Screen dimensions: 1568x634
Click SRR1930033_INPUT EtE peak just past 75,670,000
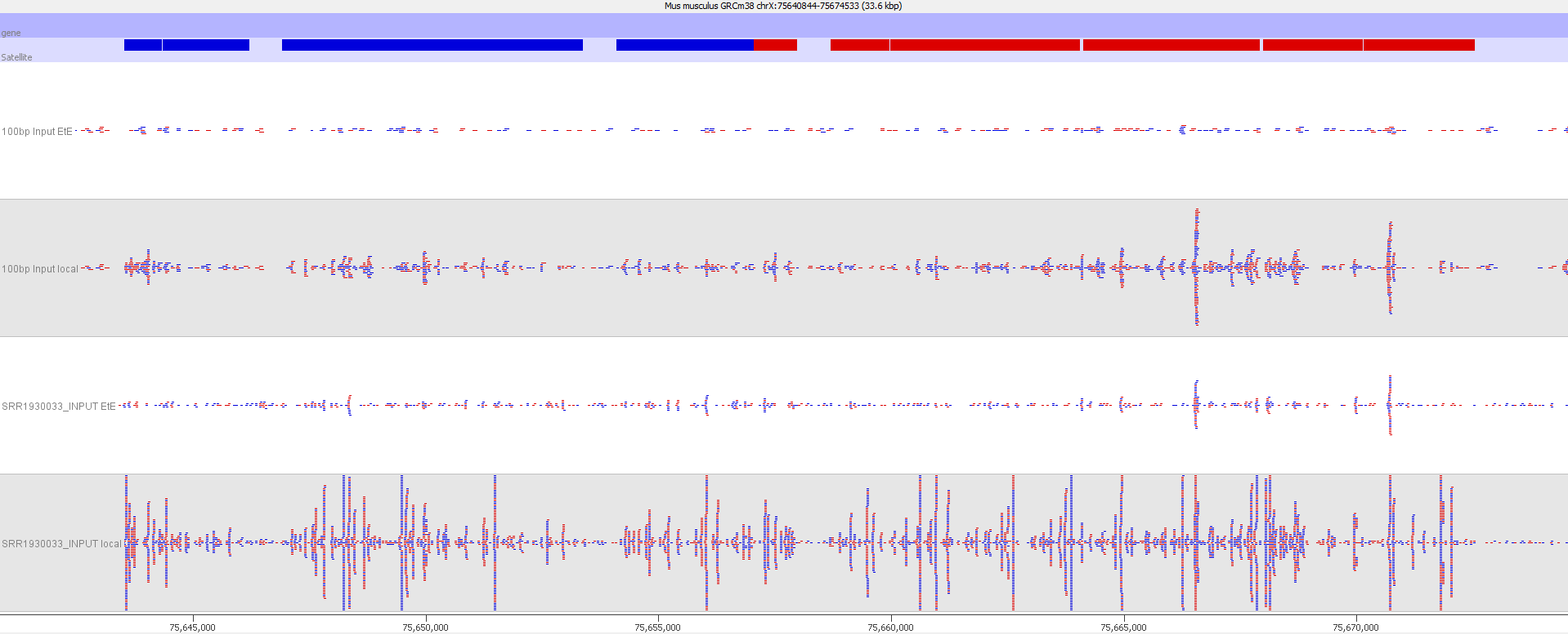[1390, 405]
